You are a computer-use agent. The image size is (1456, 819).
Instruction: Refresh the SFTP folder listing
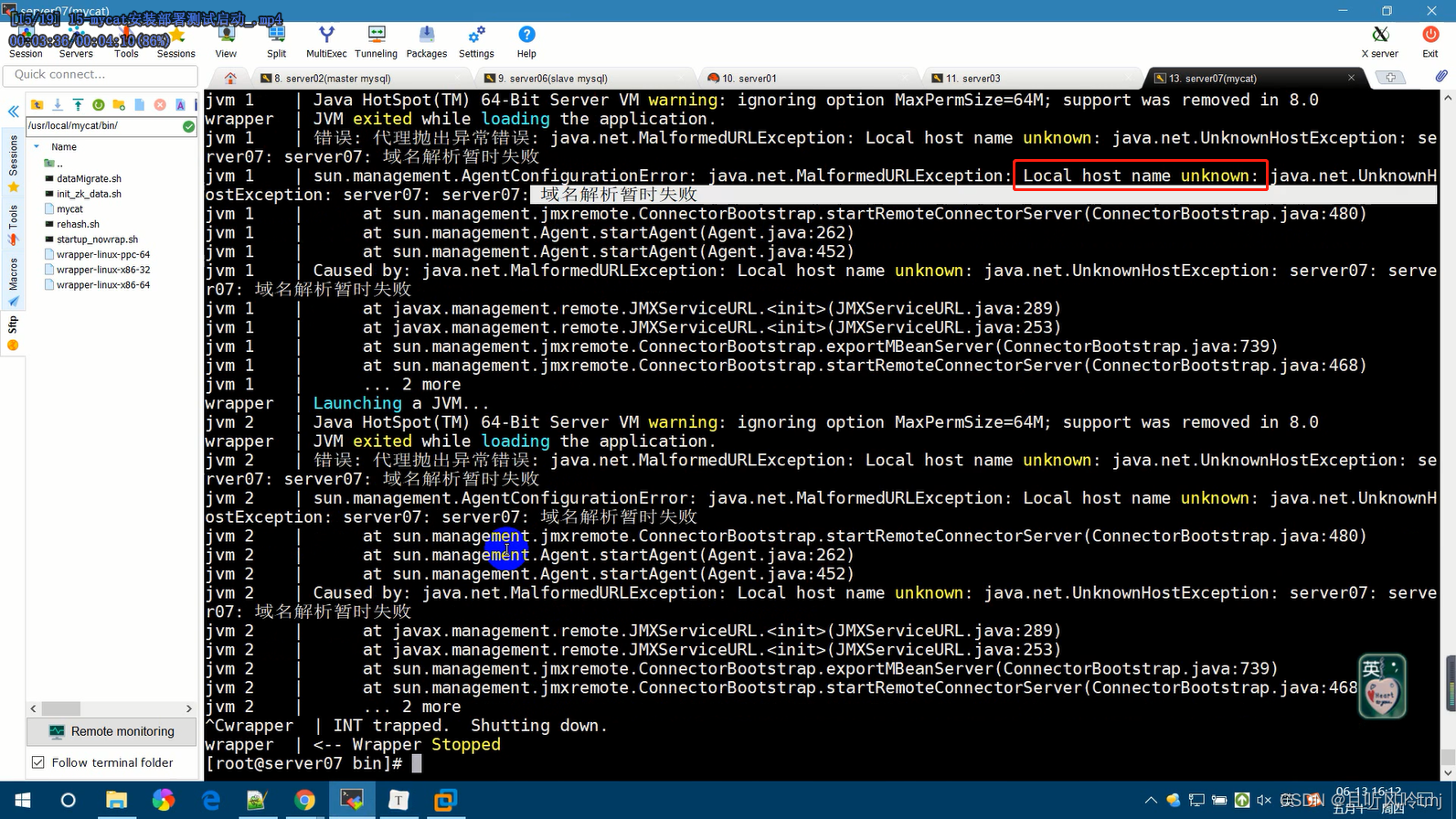99,105
